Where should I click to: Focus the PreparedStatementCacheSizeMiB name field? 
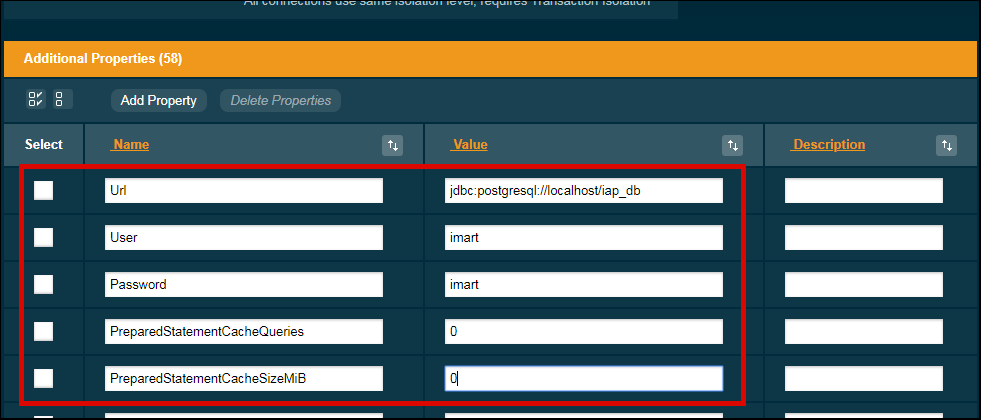pos(244,379)
